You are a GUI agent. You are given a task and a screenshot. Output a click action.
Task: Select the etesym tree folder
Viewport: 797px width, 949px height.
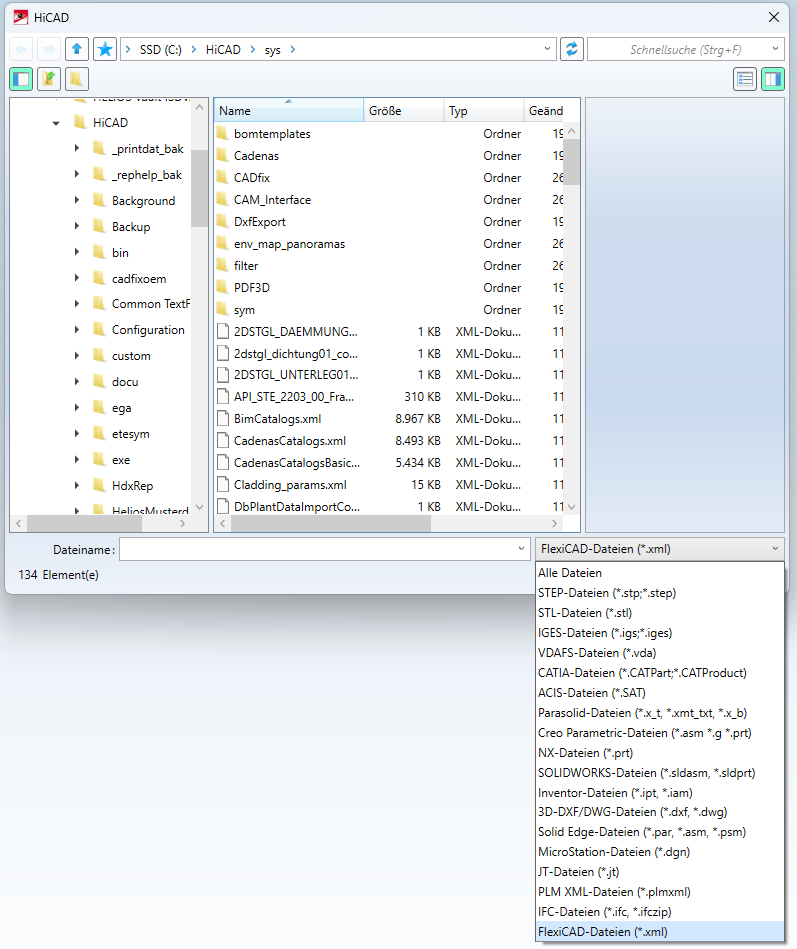[130, 434]
